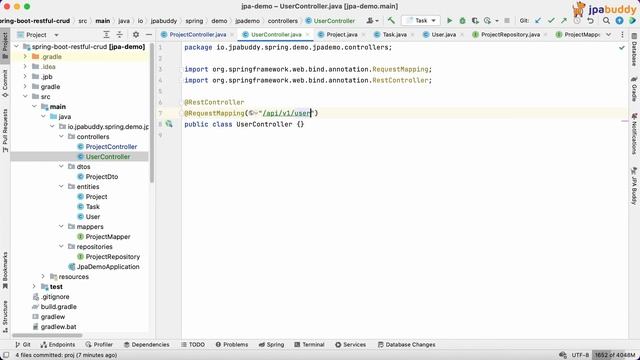Open the user account icon dropdown
This screenshot has width=640, height=360.
point(372,20)
